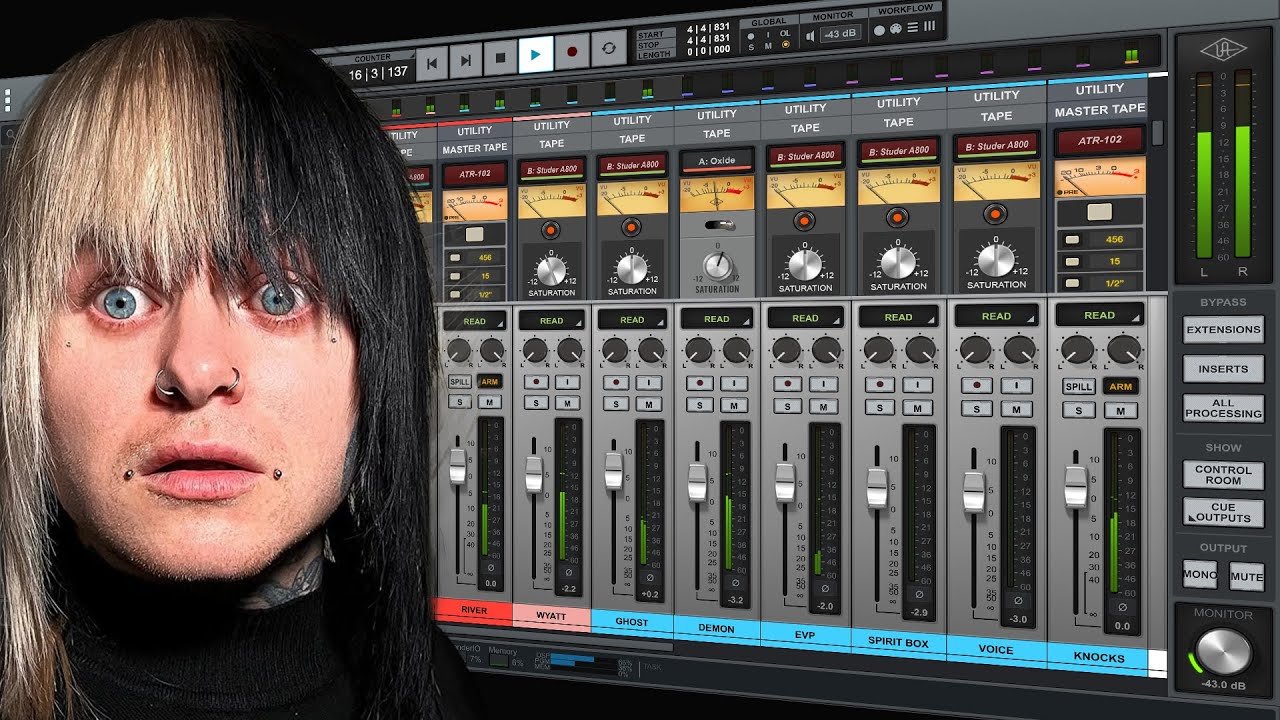Select the RIVER track name label
Screen dimensions: 1280x720
[474, 610]
